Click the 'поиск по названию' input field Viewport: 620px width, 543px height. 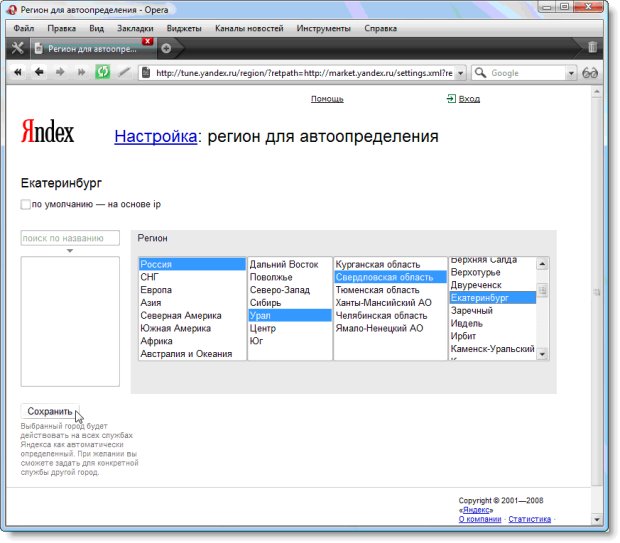click(70, 238)
